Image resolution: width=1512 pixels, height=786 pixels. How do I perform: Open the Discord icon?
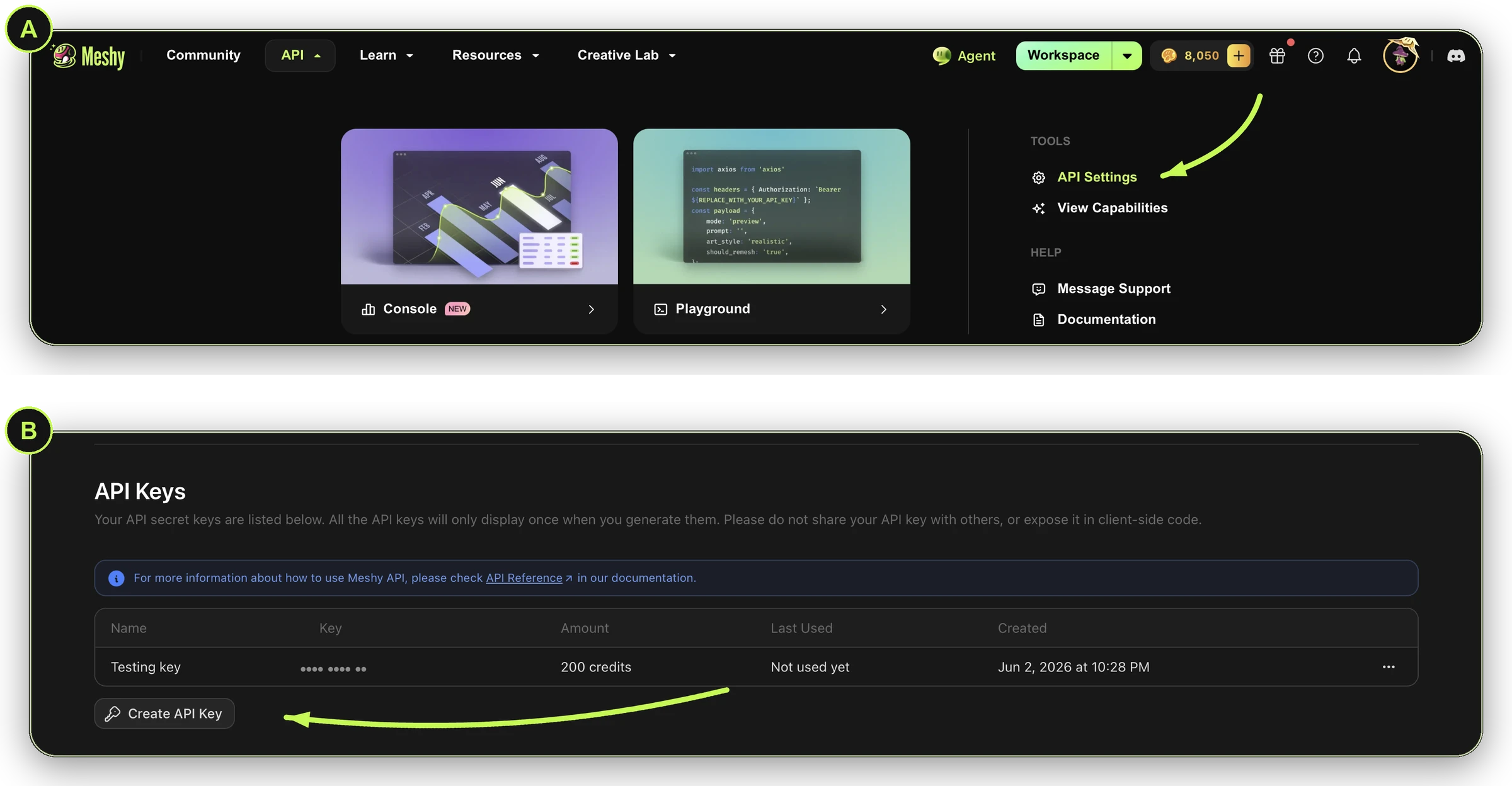[1456, 55]
